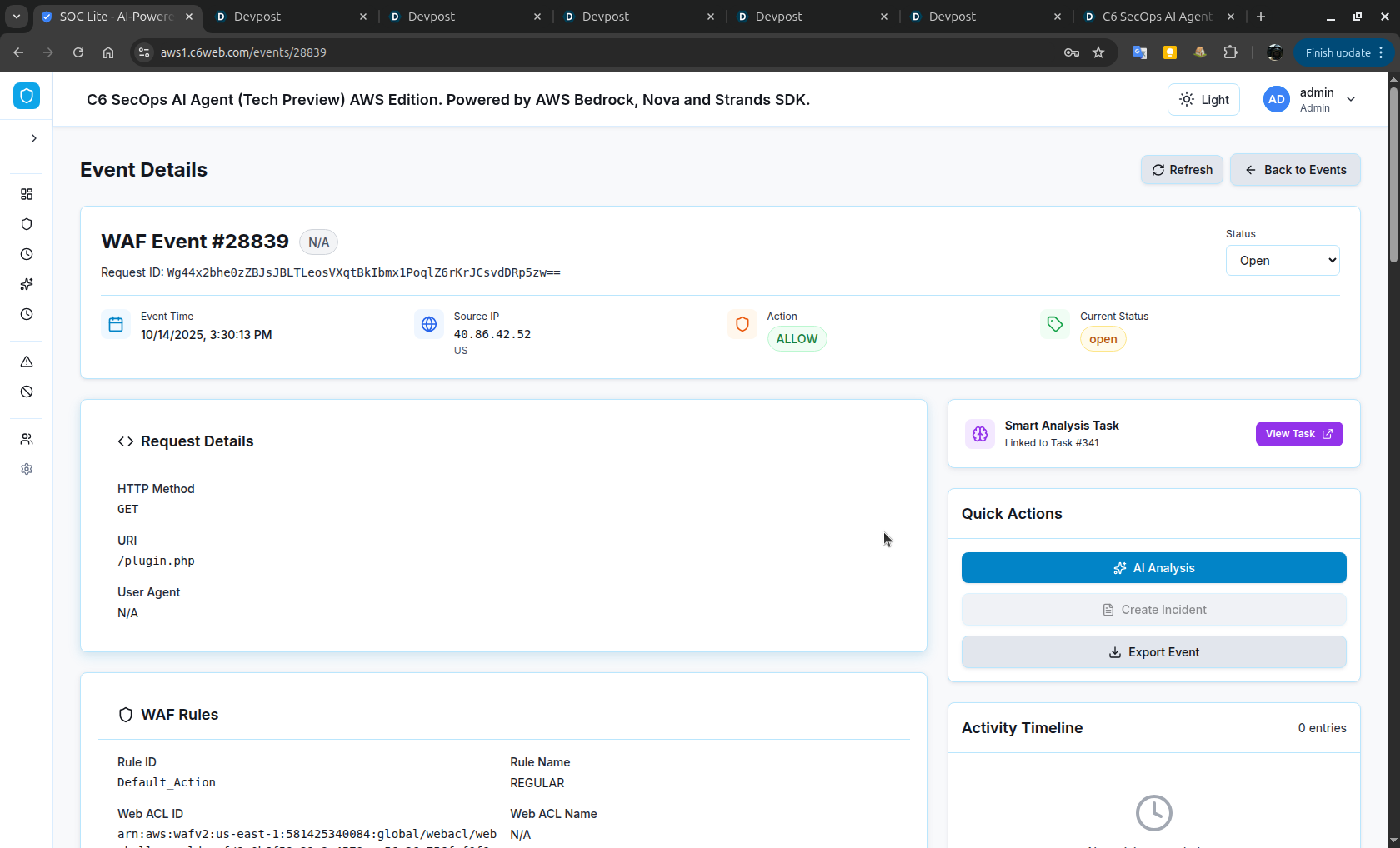
Task: Click the browser forward arrow
Action: coord(48,52)
